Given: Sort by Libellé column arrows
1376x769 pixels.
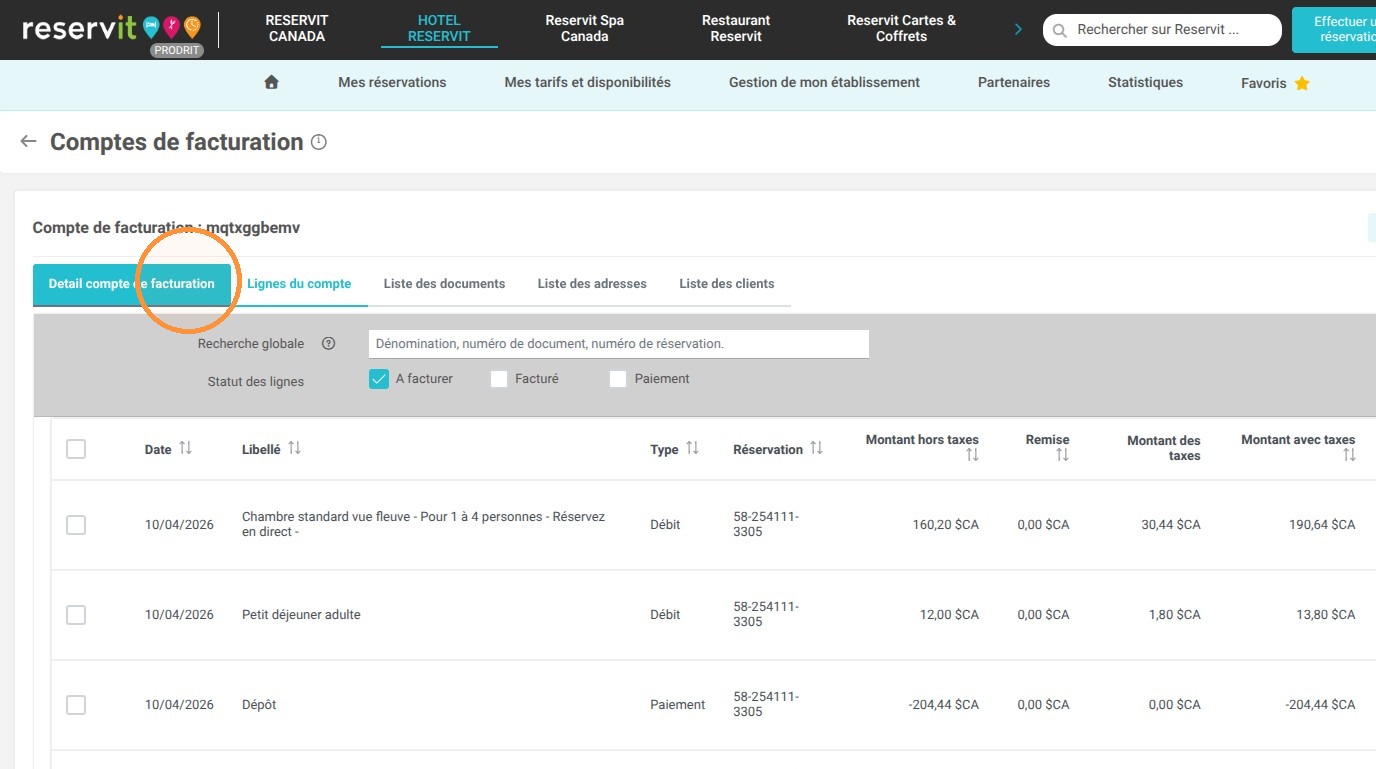Looking at the screenshot, I should click(294, 449).
